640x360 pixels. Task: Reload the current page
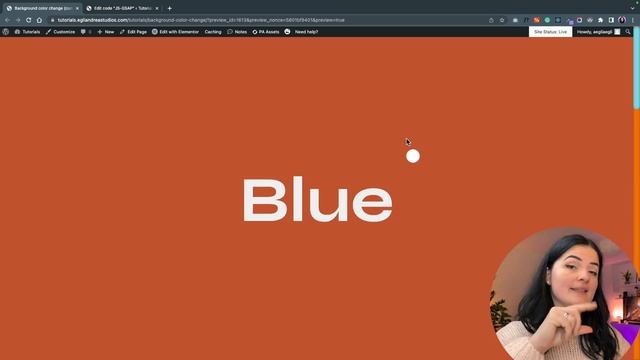click(x=29, y=20)
